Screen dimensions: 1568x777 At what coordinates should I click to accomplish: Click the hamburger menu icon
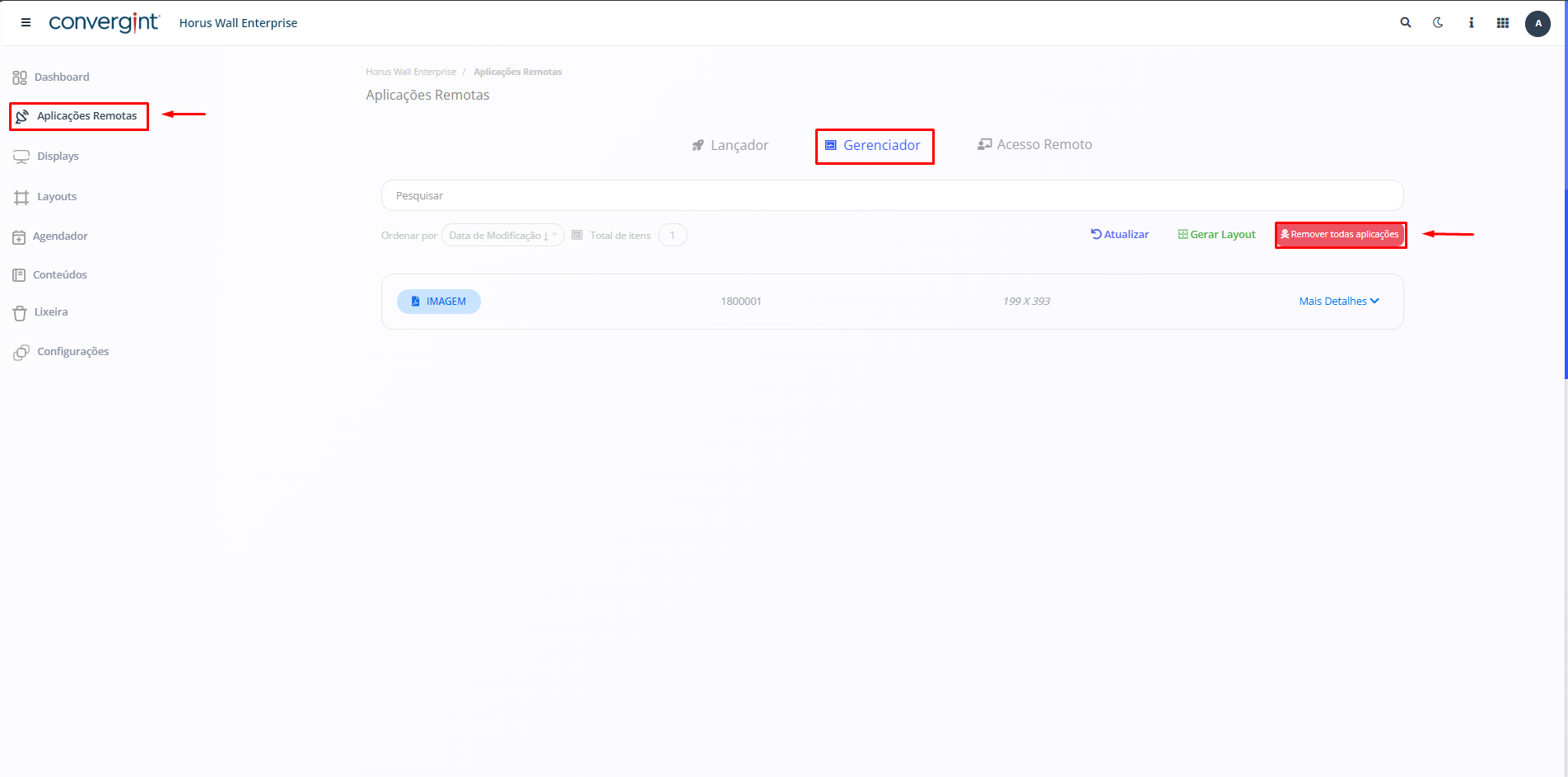(26, 23)
